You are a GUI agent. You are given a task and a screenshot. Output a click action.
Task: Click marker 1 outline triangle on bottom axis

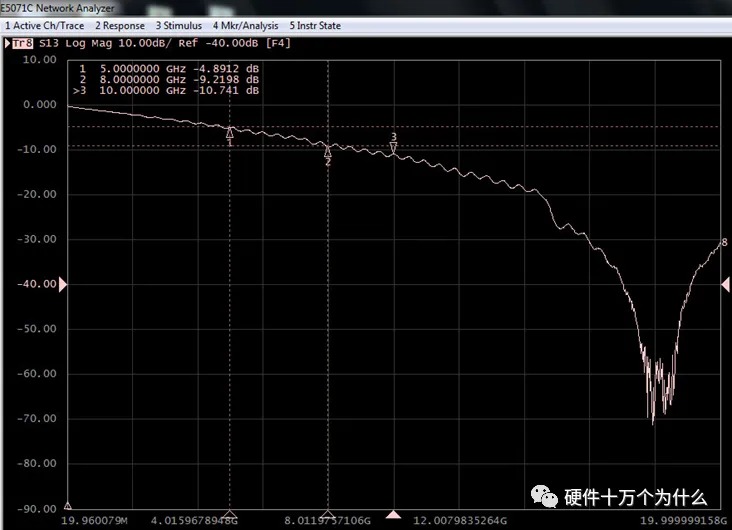(230, 515)
